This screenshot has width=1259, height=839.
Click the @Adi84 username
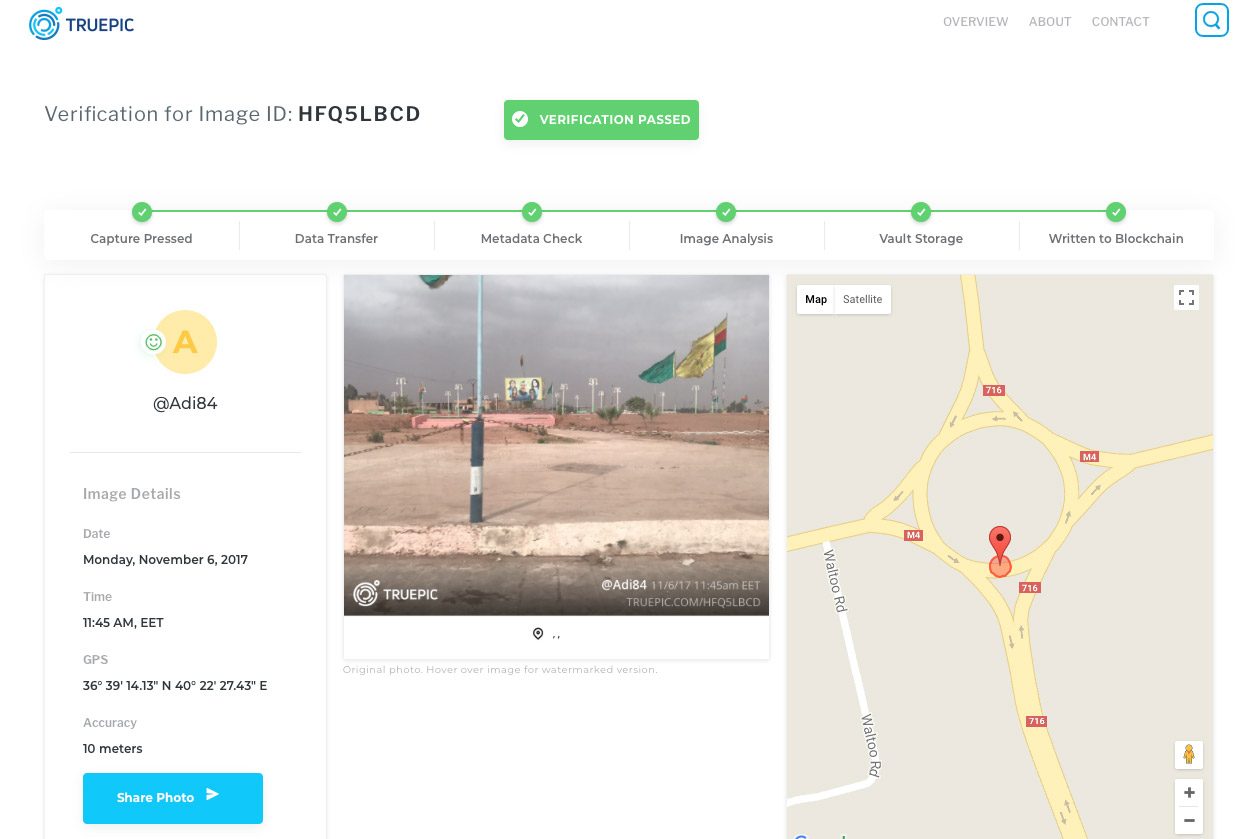click(185, 404)
